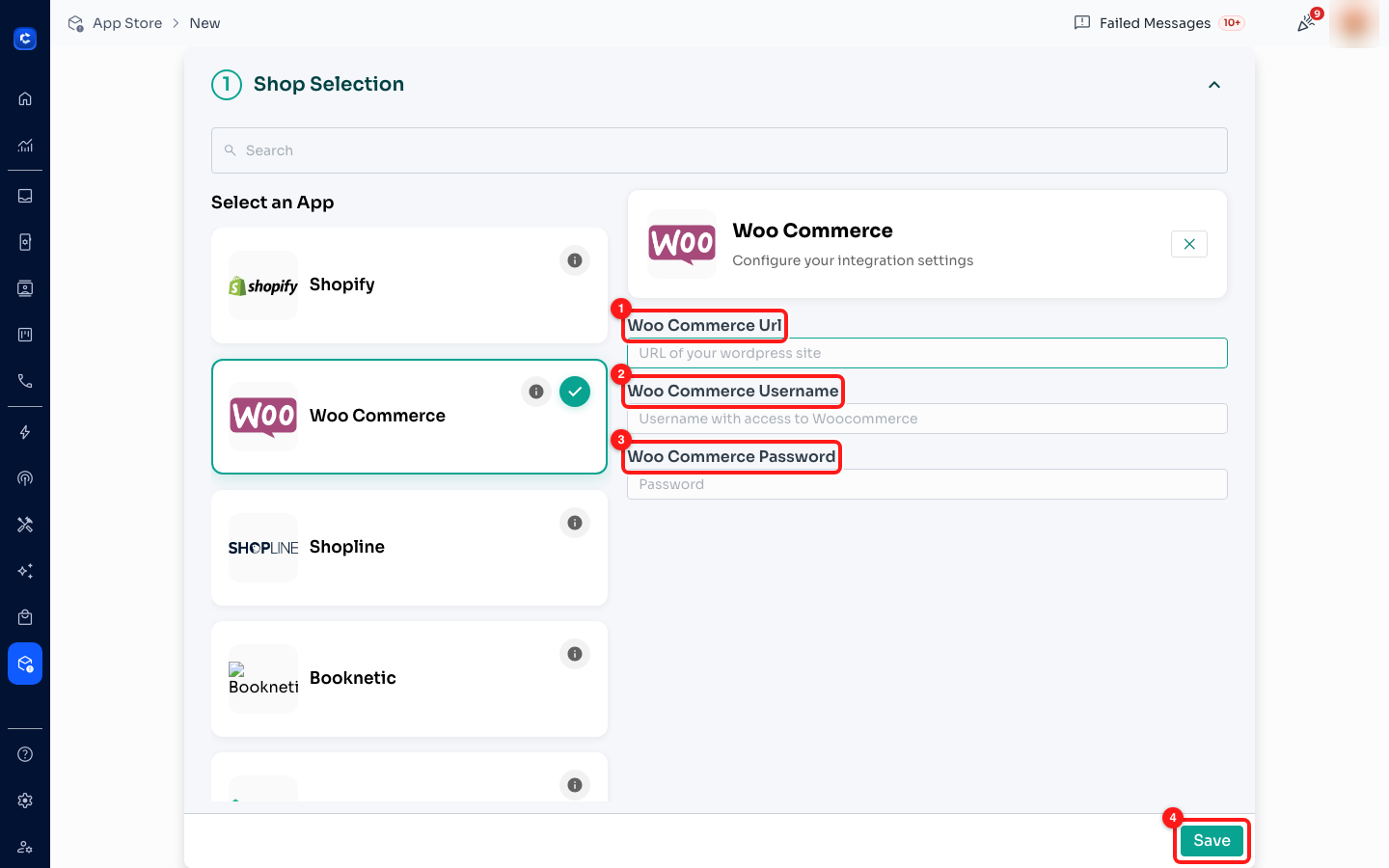Open the user settings icon at sidebar bottom
Screen dimensions: 1389x868
pyautogui.click(x=25, y=847)
